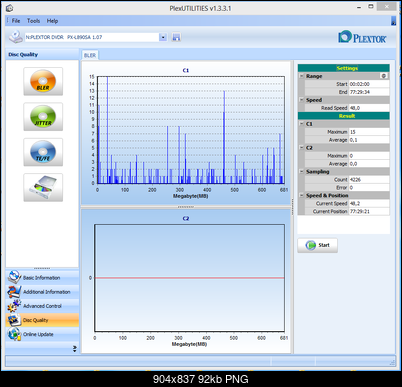Viewport: 402px width, 387px height.
Task: Collapse the Sampling section
Action: tap(301, 171)
